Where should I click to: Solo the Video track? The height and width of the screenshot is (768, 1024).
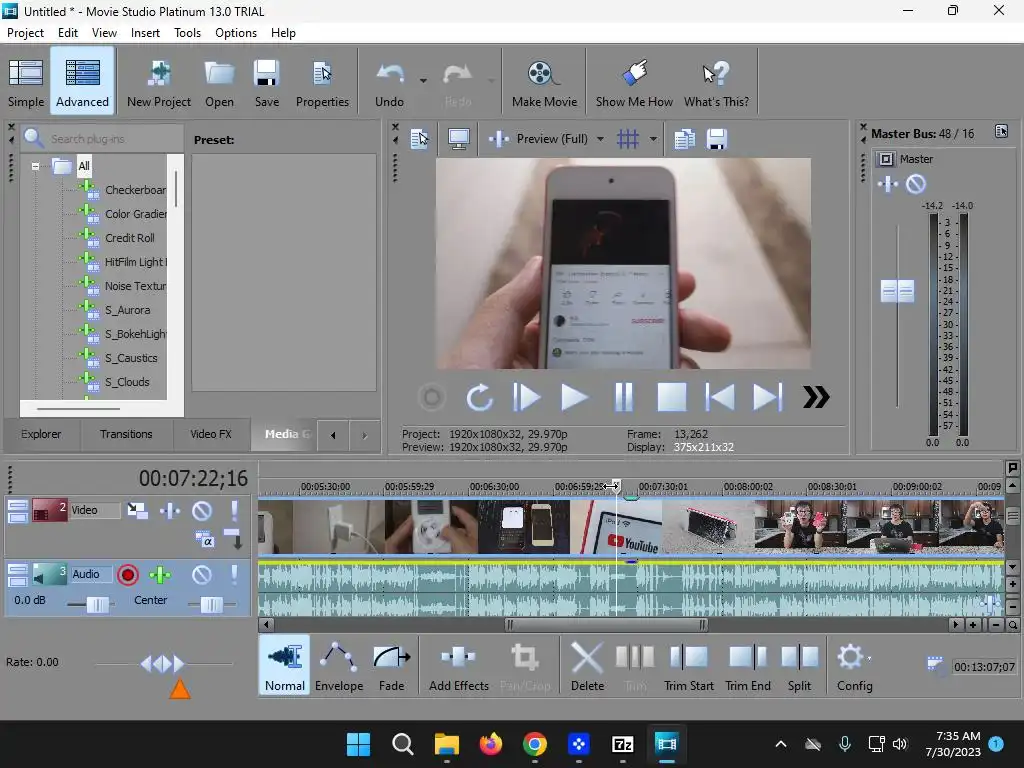click(234, 511)
